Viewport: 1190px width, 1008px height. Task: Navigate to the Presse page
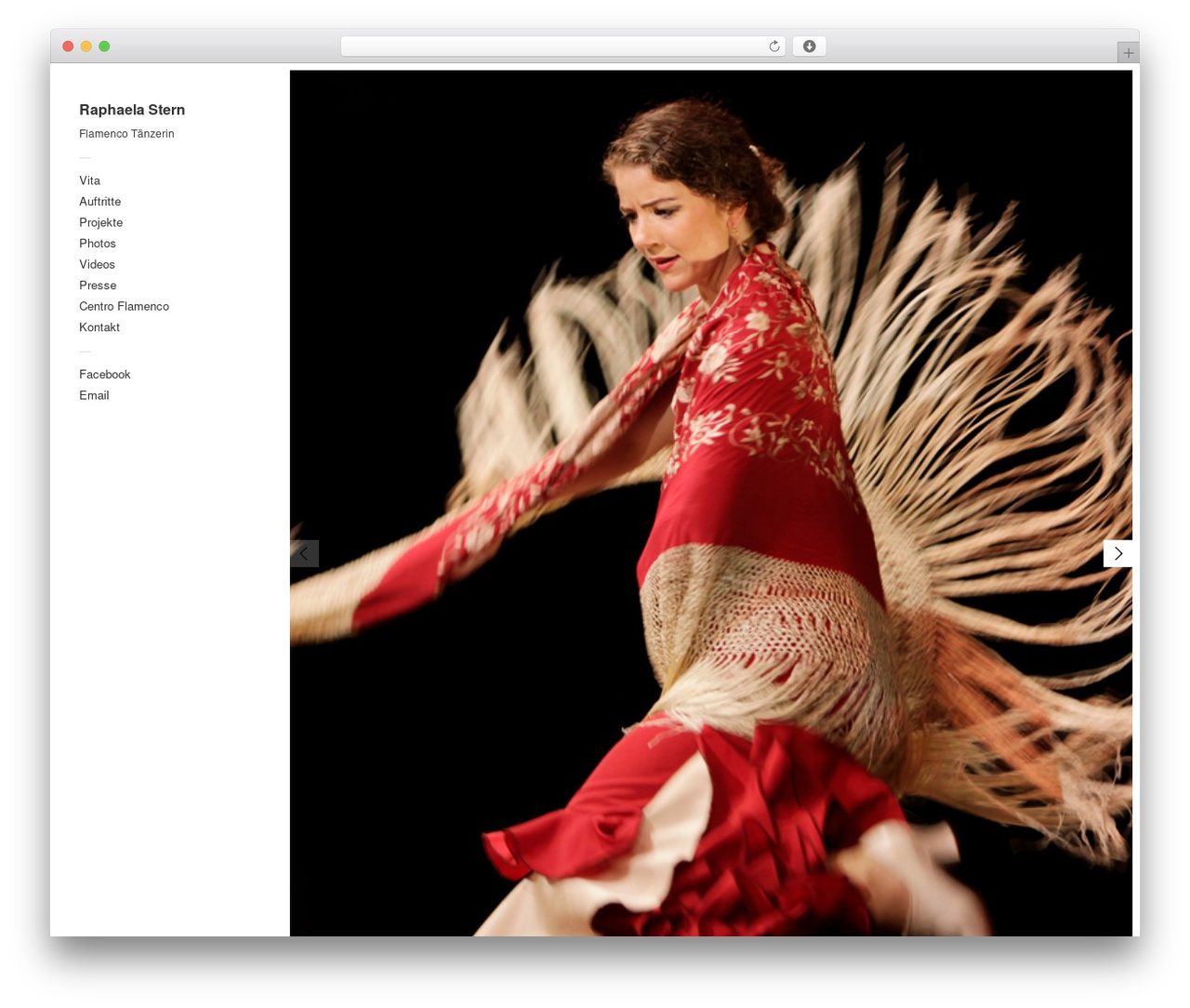(x=98, y=285)
